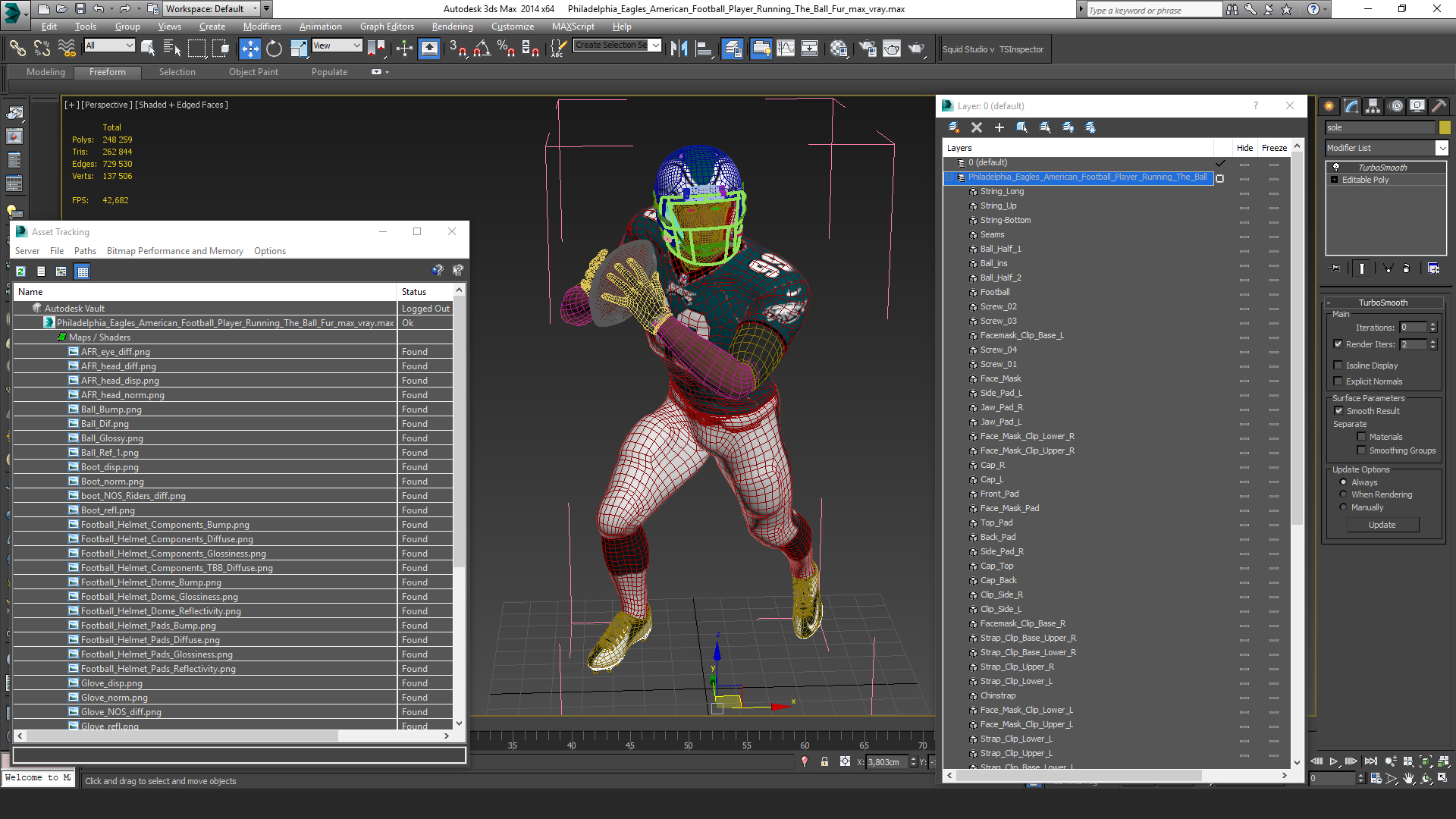Viewport: 1456px width, 819px height.
Task: Select the Always update option
Action: (x=1344, y=482)
